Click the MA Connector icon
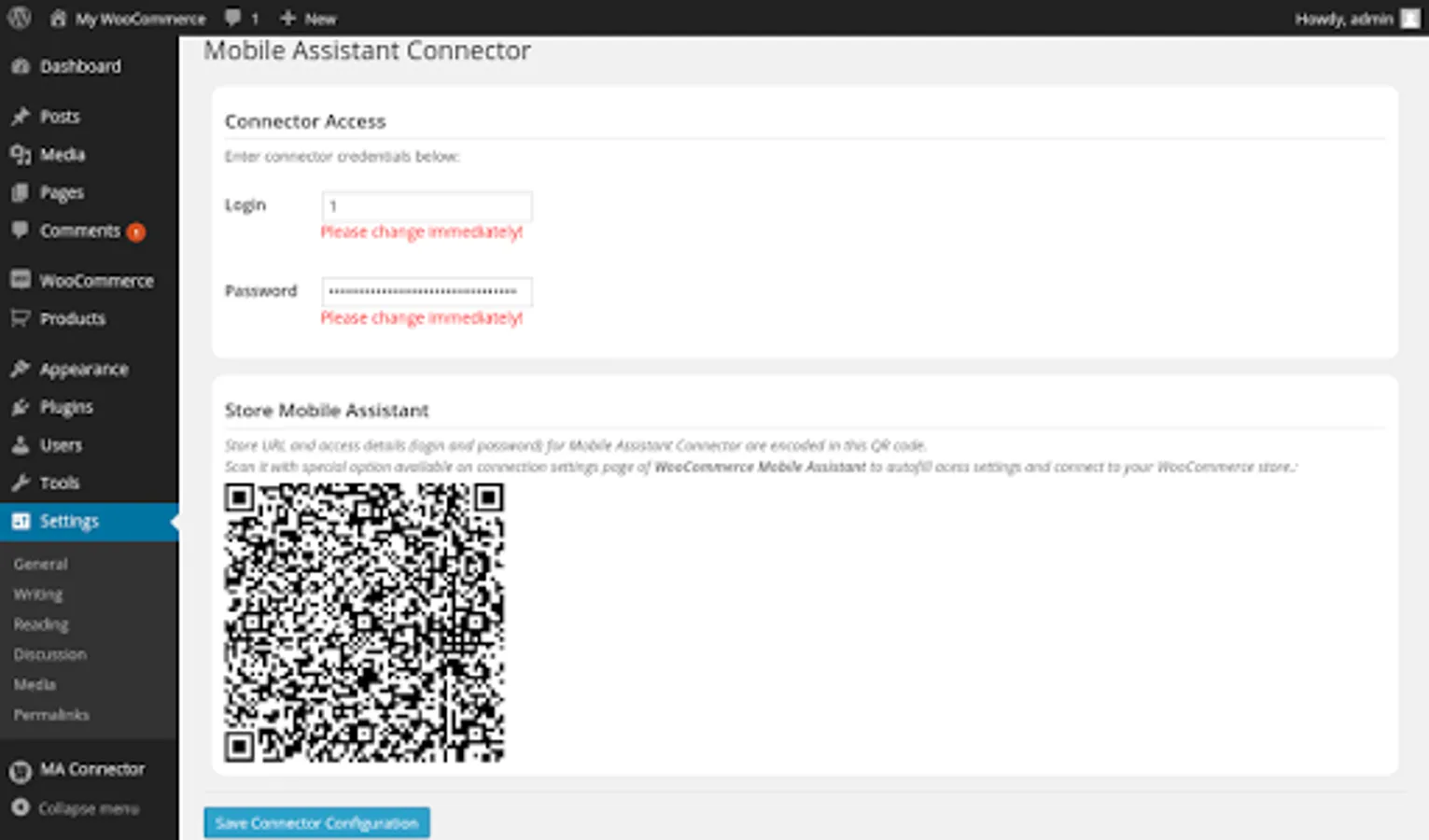 click(x=21, y=770)
